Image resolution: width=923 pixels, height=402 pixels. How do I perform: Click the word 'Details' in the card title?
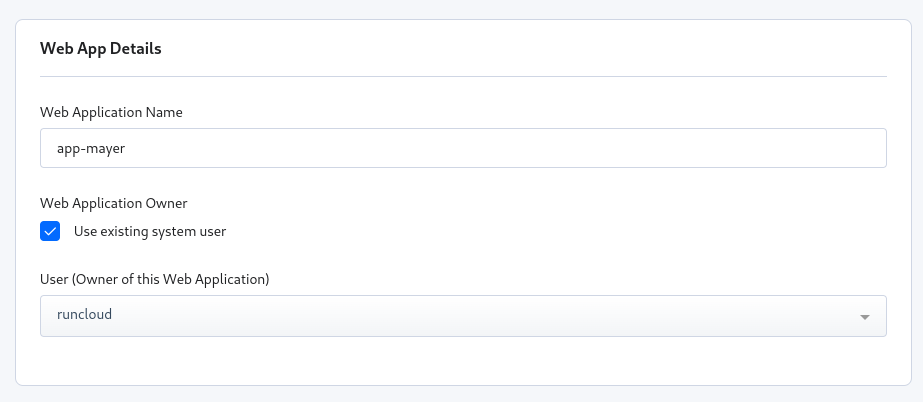tap(136, 48)
